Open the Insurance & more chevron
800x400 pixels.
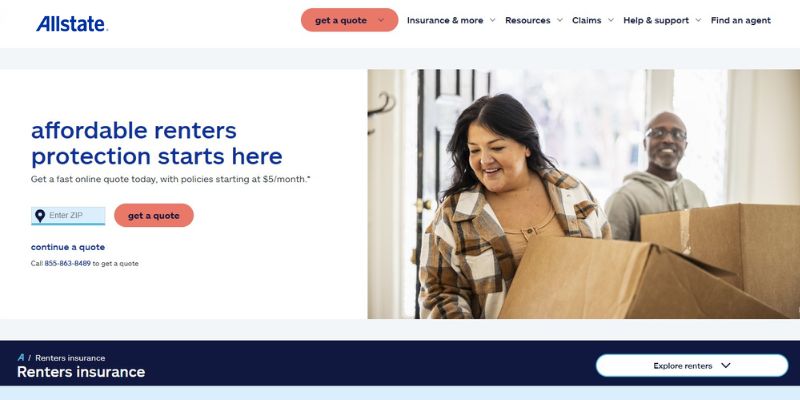[492, 20]
